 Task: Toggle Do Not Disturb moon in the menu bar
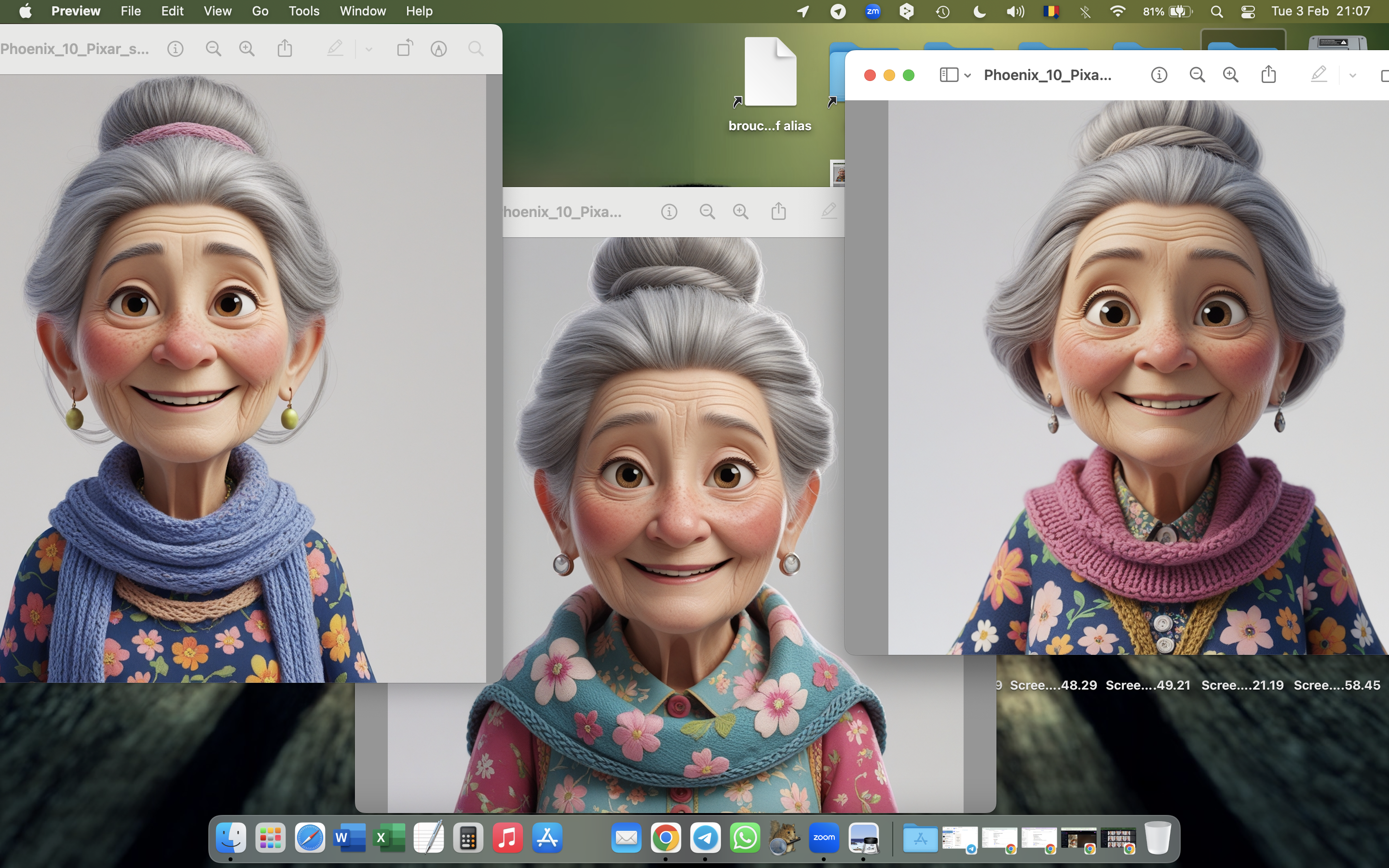point(979,11)
